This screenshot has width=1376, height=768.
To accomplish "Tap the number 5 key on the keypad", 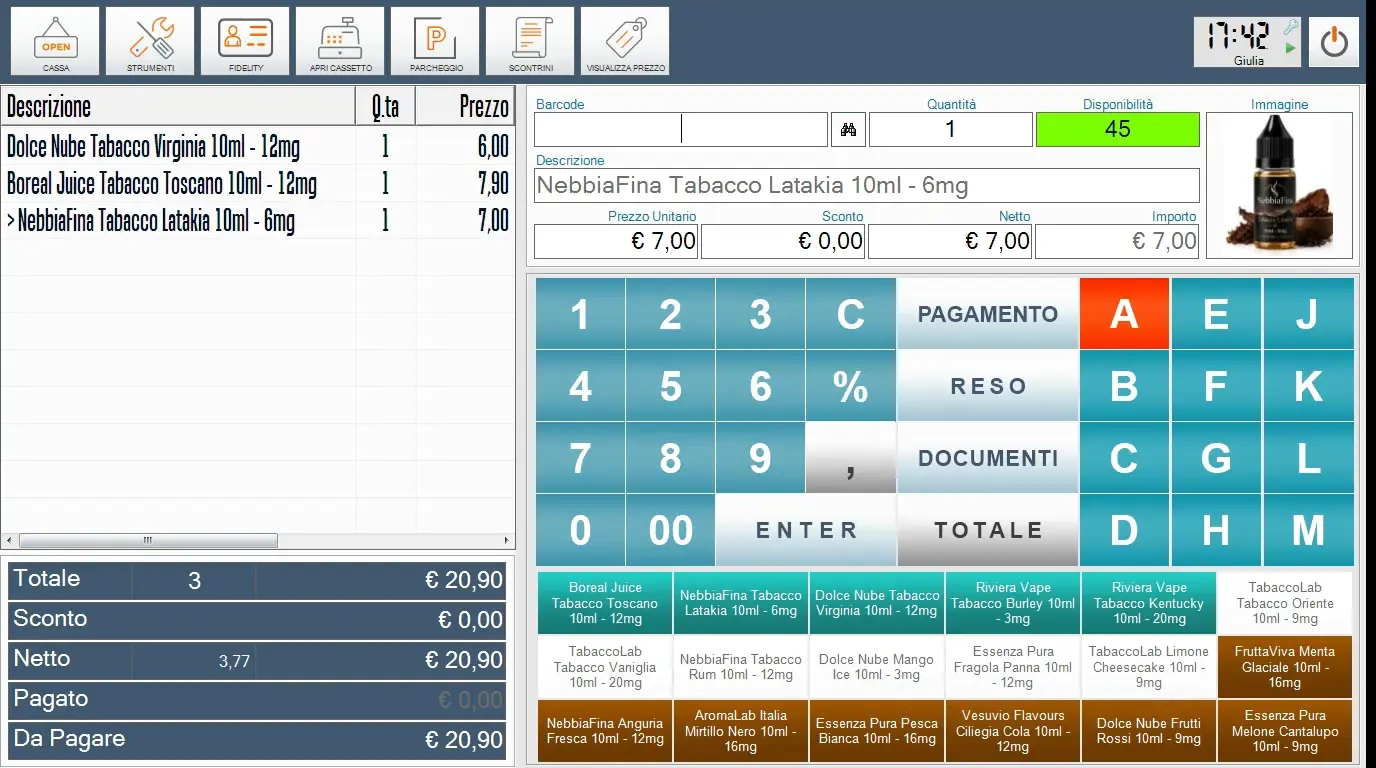I will click(671, 386).
